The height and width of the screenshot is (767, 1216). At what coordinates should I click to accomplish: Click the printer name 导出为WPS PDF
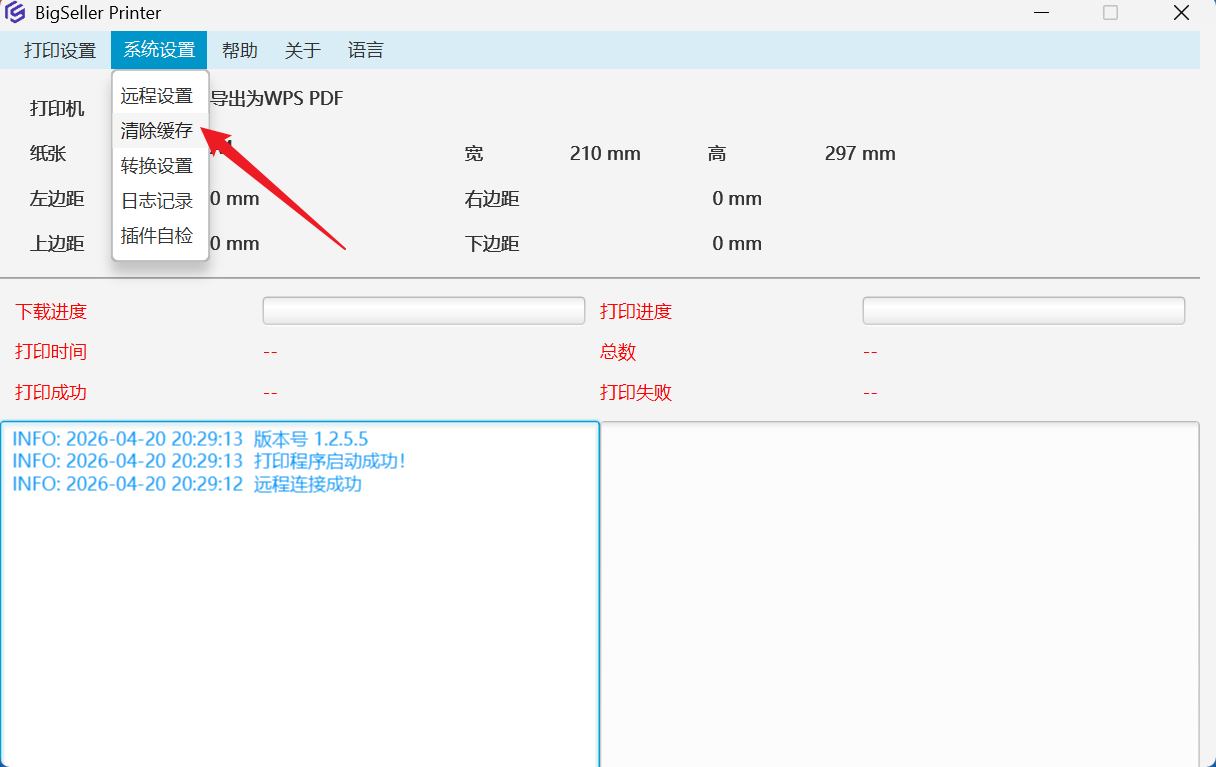(276, 99)
